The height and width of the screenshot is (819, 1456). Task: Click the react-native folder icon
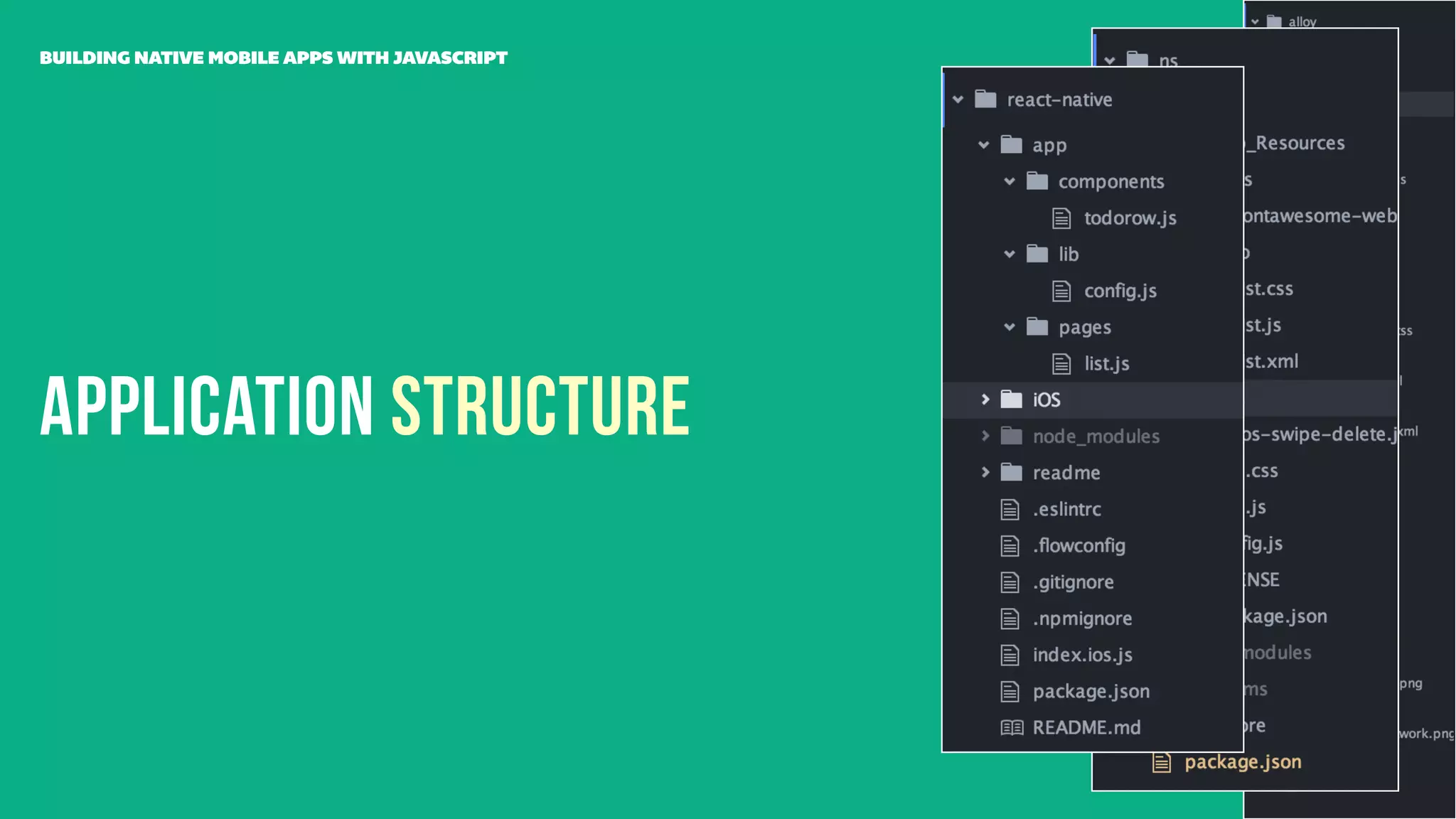pos(985,99)
